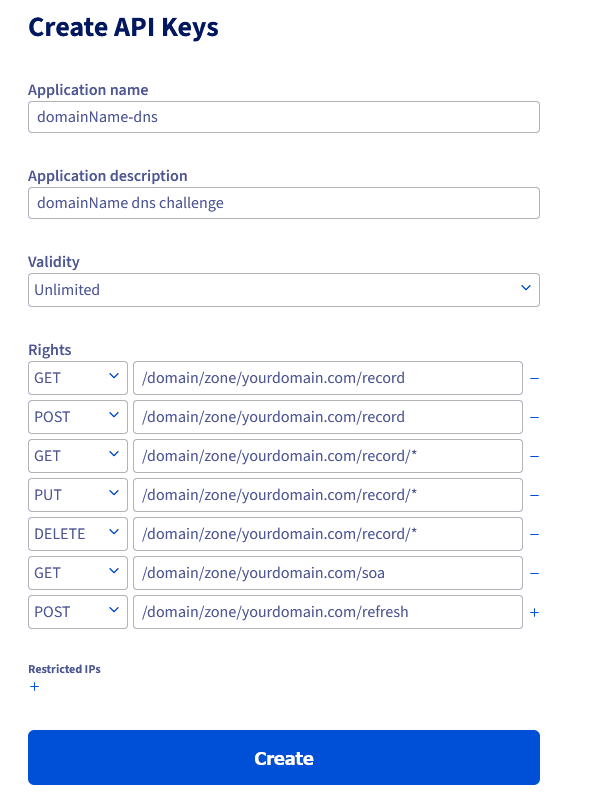Remove the GET soa right
The image size is (616, 804).
[534, 573]
